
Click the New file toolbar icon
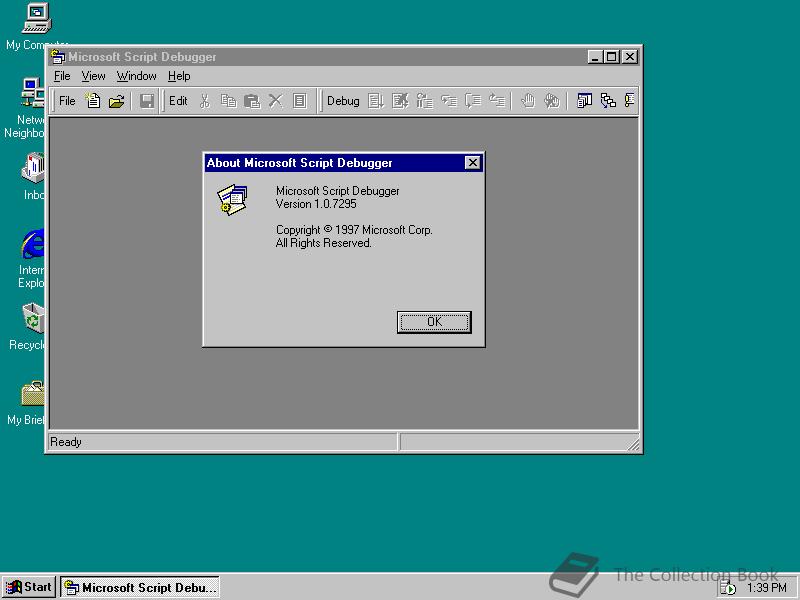pos(93,101)
